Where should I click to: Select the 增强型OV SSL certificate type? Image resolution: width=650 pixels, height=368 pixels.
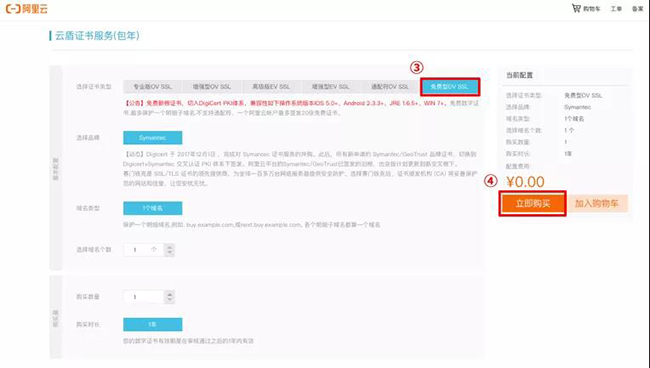[x=212, y=87]
